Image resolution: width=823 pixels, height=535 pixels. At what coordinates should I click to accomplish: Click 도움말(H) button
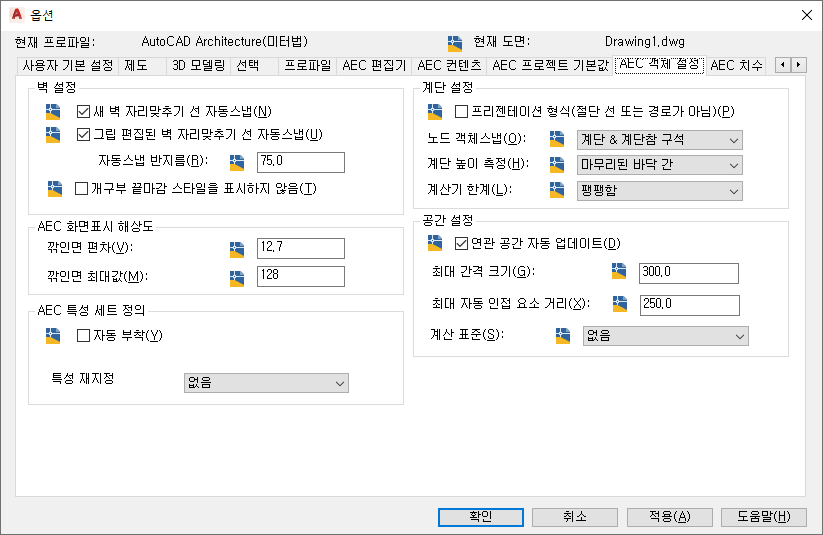(764, 517)
